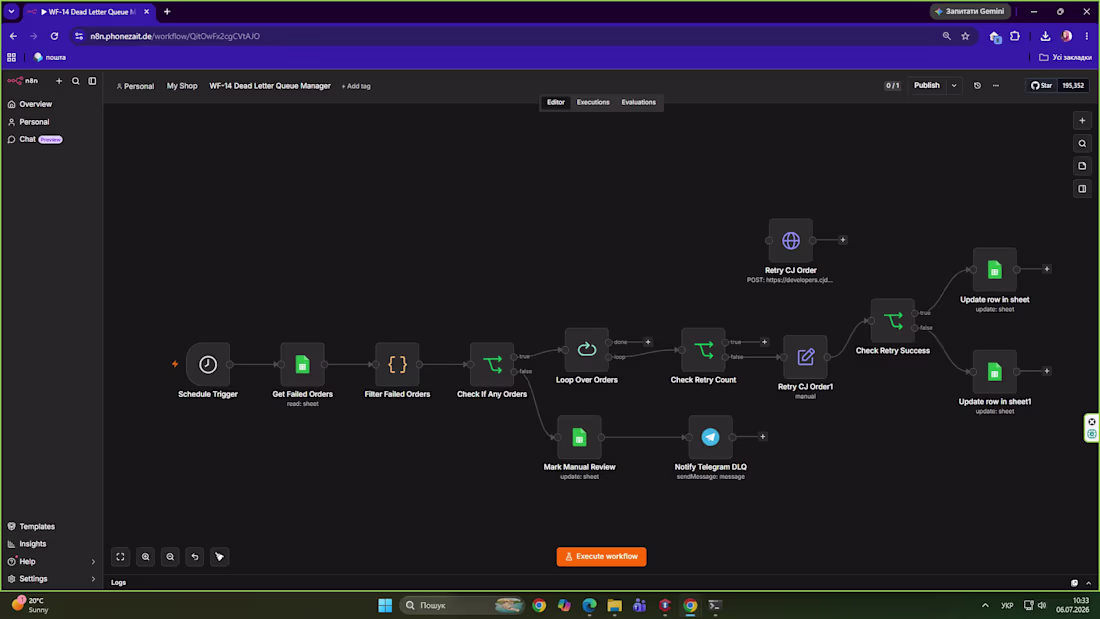Click the sidebar create plus icon
Screen dimensions: 1100x619
tap(59, 81)
